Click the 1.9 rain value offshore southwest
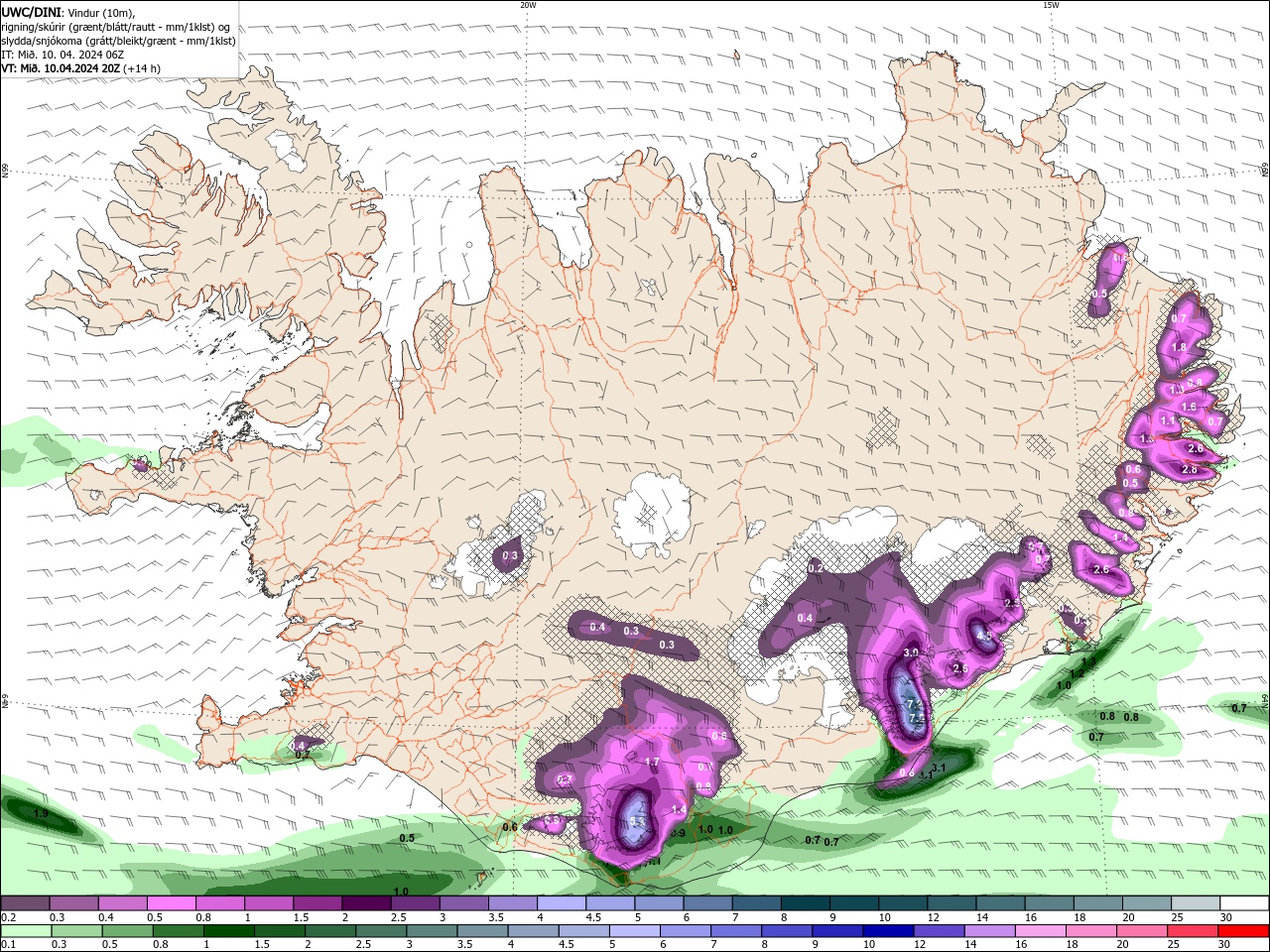The image size is (1270, 952). tap(41, 813)
